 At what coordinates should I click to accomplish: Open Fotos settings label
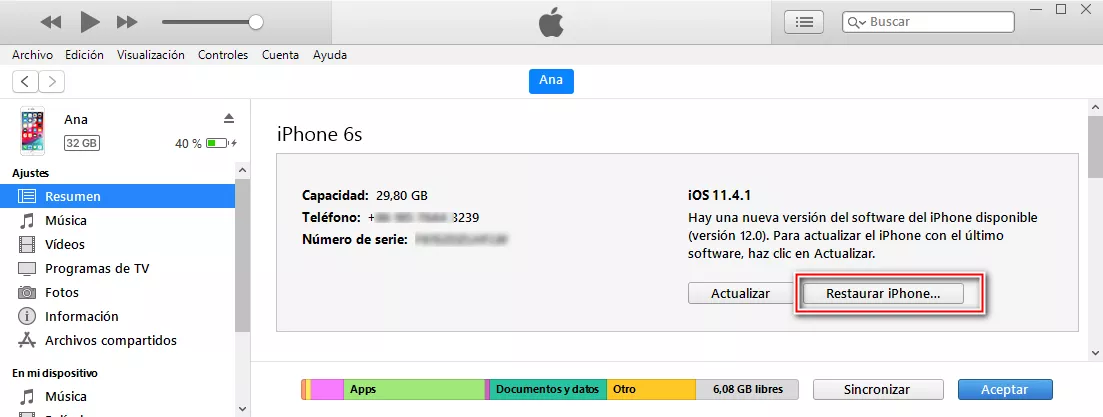click(62, 293)
